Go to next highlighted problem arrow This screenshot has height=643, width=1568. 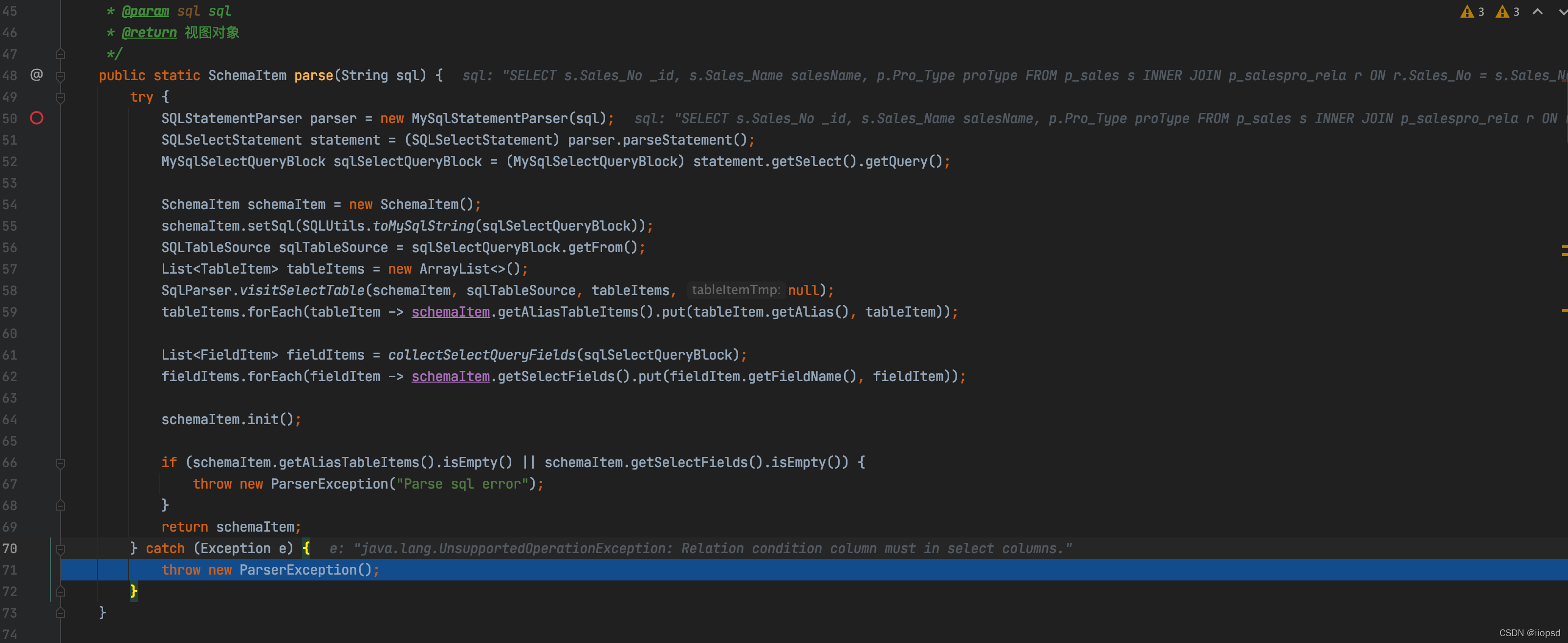click(1562, 12)
